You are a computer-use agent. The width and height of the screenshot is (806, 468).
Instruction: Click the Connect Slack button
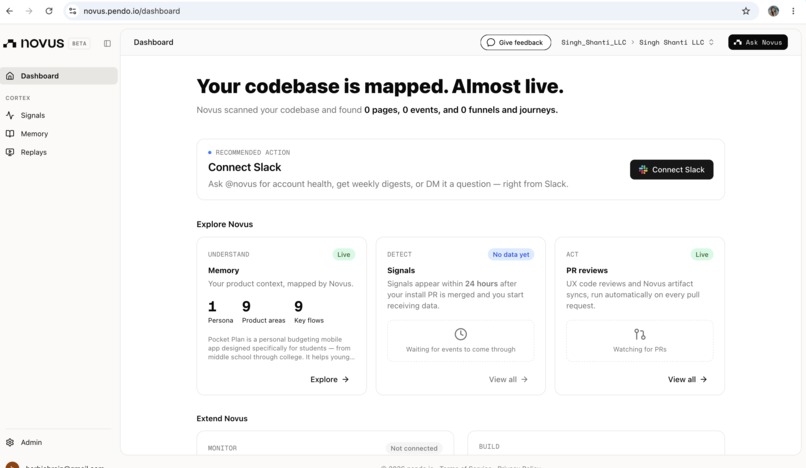tap(671, 170)
